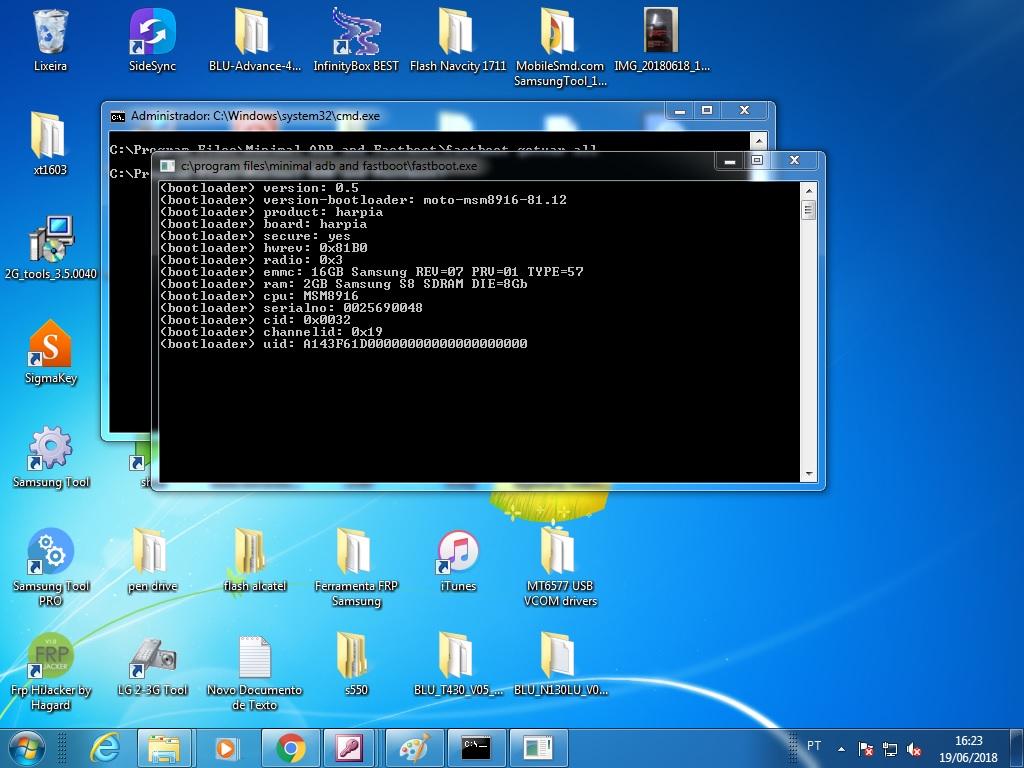Launch the LG 2-3G Tool shortcut

tap(152, 665)
